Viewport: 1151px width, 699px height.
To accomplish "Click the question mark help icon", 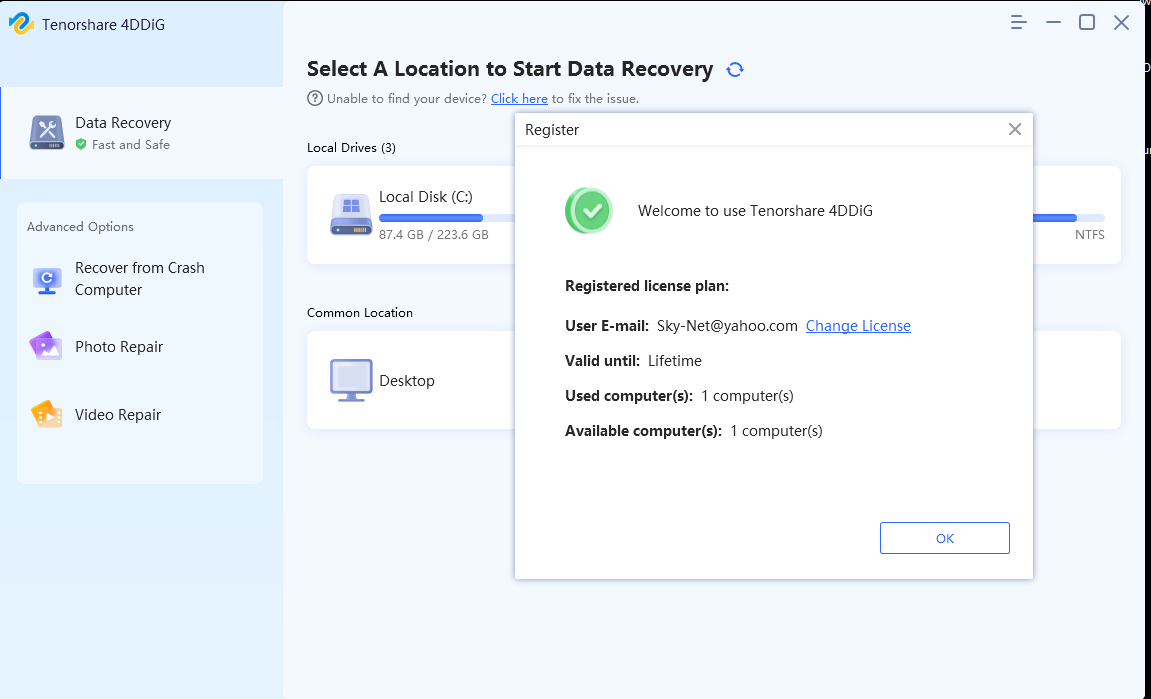I will 315,98.
